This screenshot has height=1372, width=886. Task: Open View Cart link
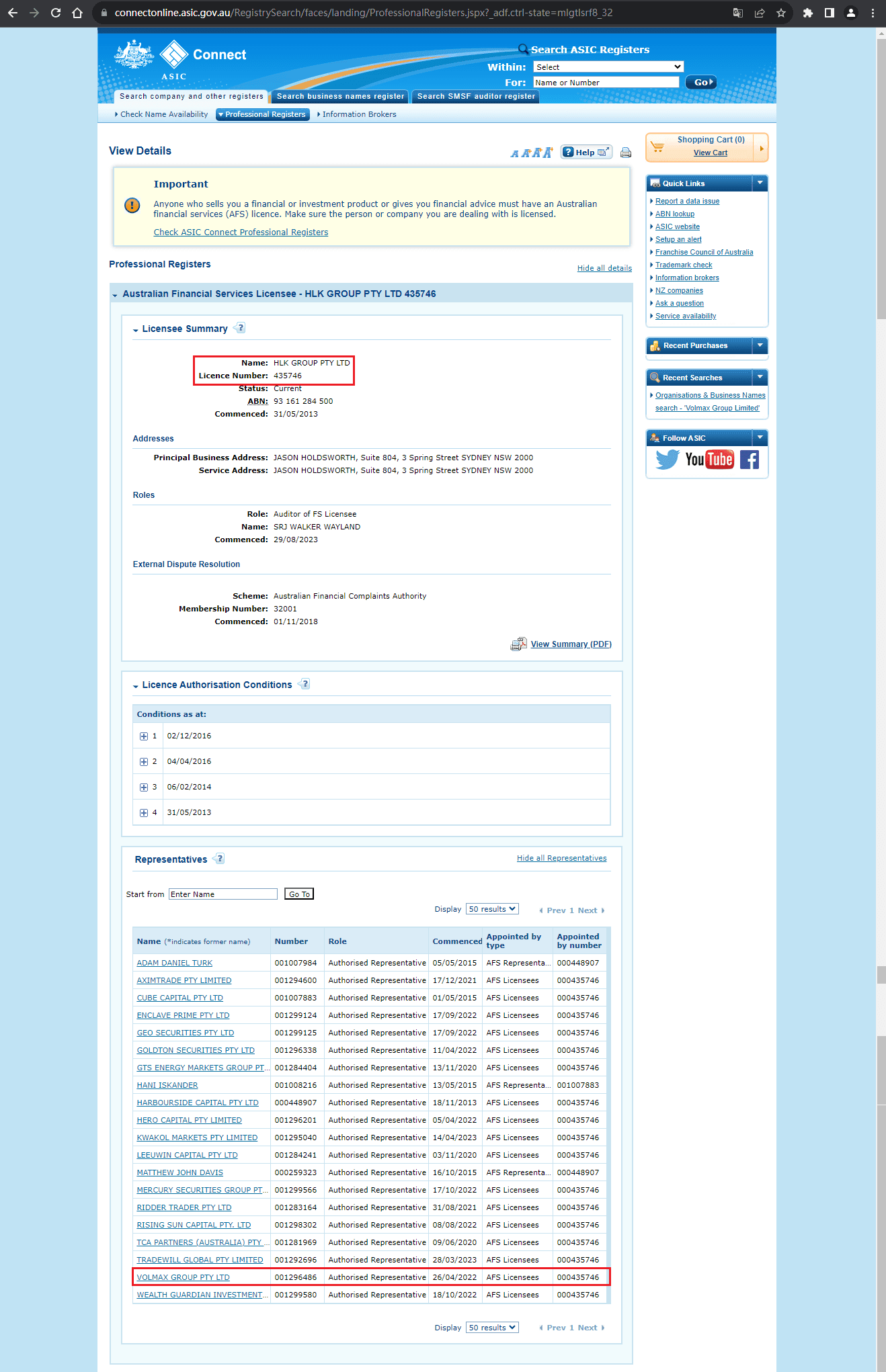pos(711,153)
